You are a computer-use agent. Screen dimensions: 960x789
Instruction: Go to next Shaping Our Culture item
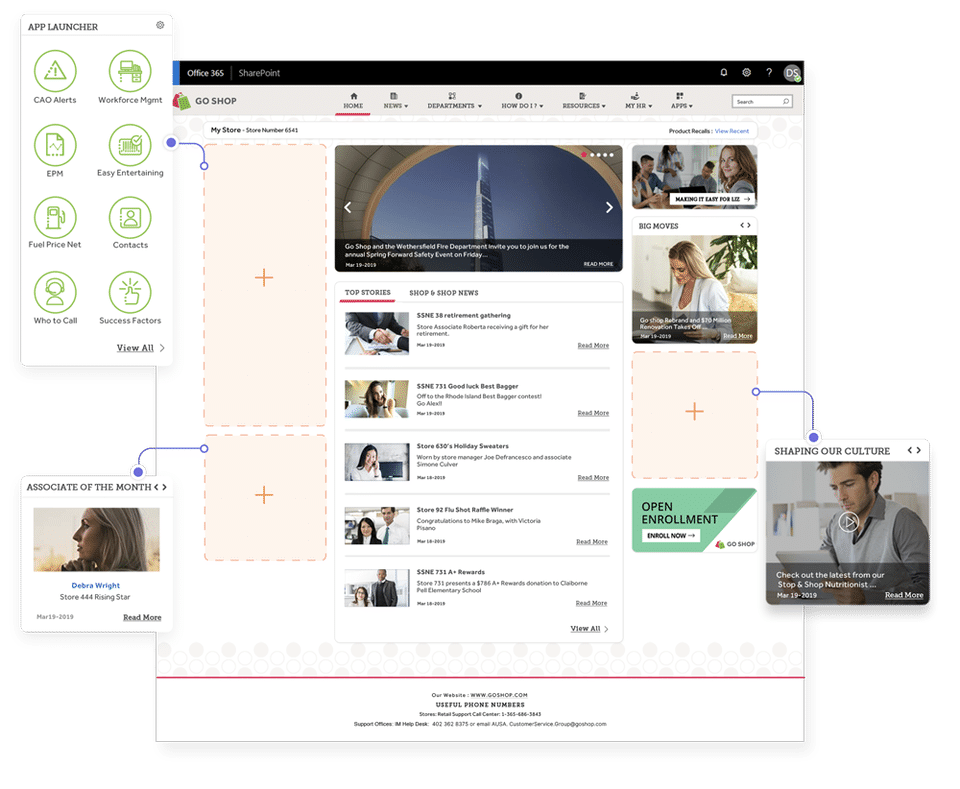918,451
